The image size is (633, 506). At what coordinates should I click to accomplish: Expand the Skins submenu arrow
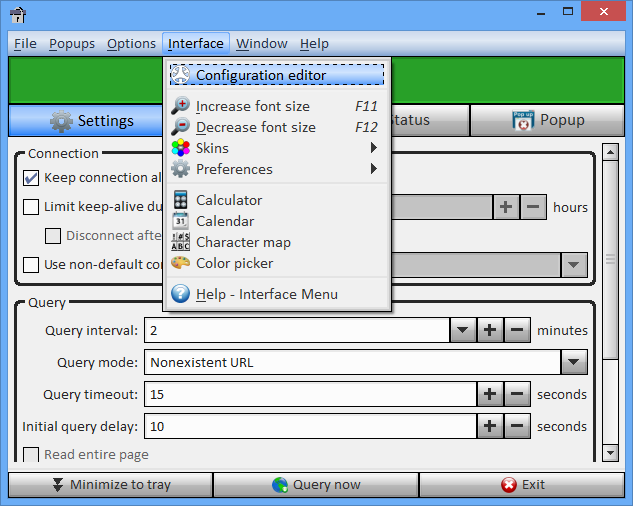pyautogui.click(x=374, y=148)
